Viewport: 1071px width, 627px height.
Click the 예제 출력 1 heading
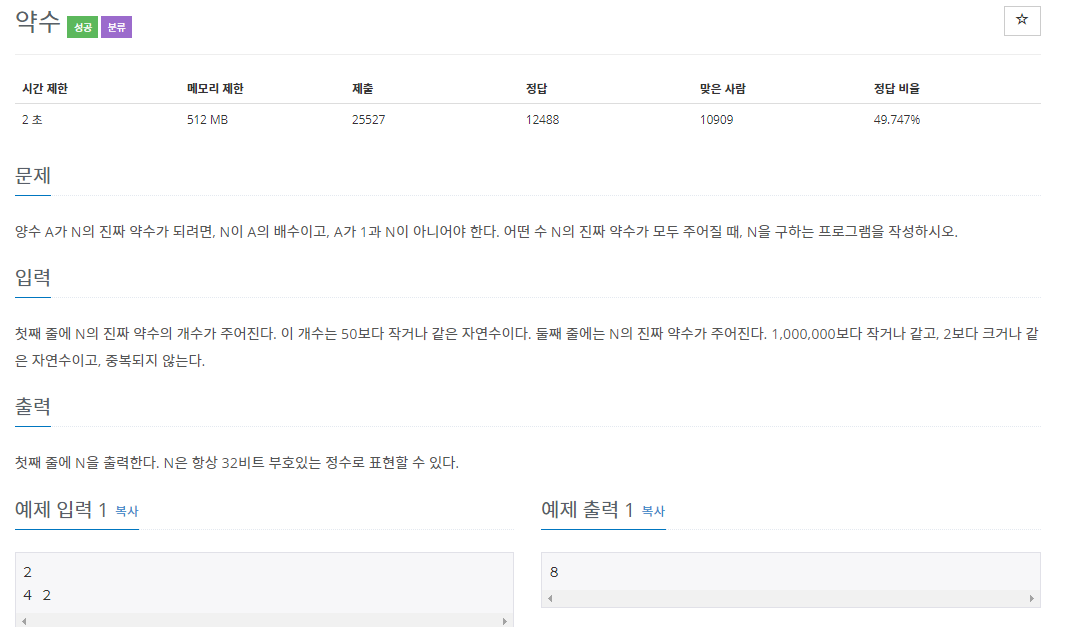587,510
